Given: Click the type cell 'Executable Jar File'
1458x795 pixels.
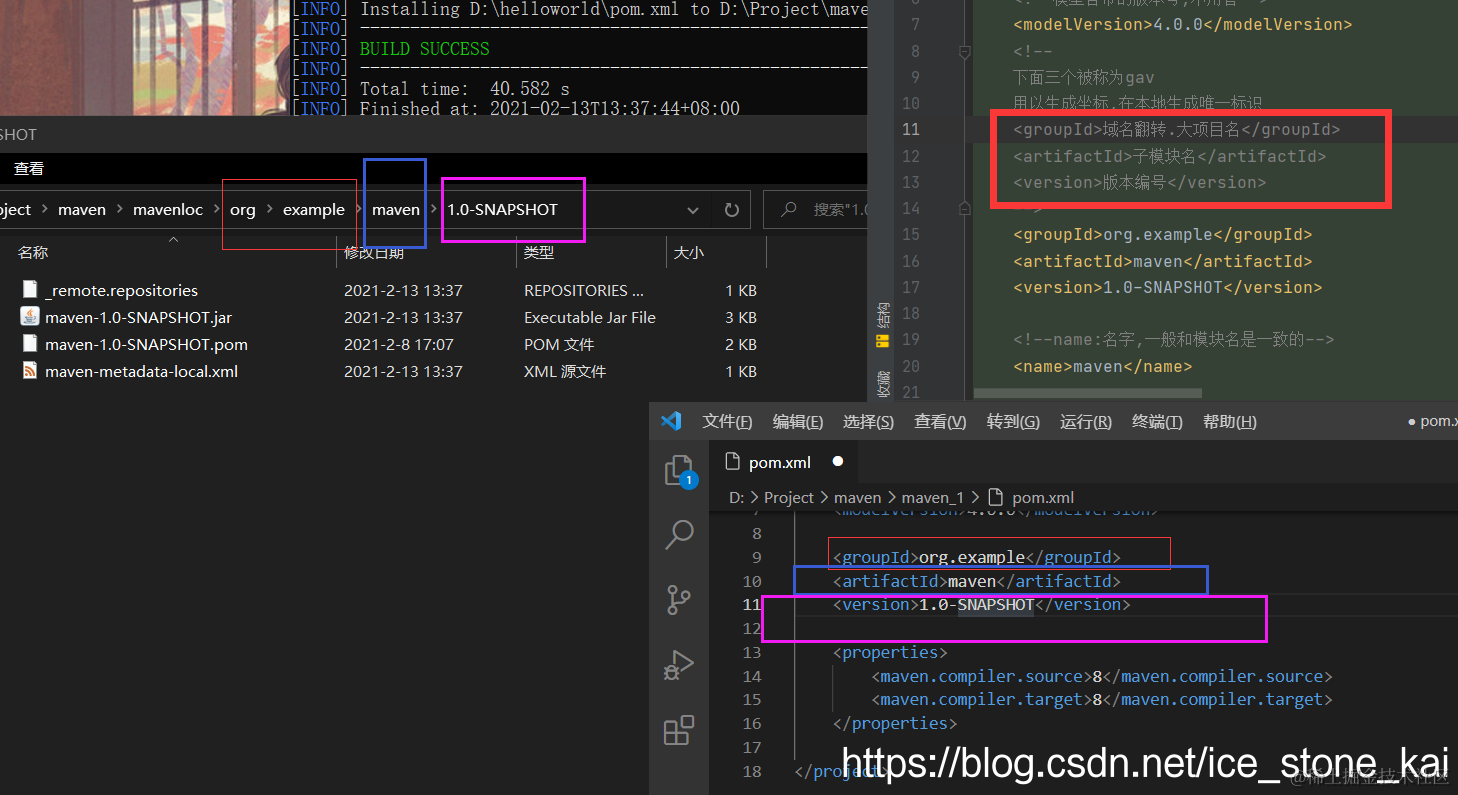Looking at the screenshot, I should 590,317.
